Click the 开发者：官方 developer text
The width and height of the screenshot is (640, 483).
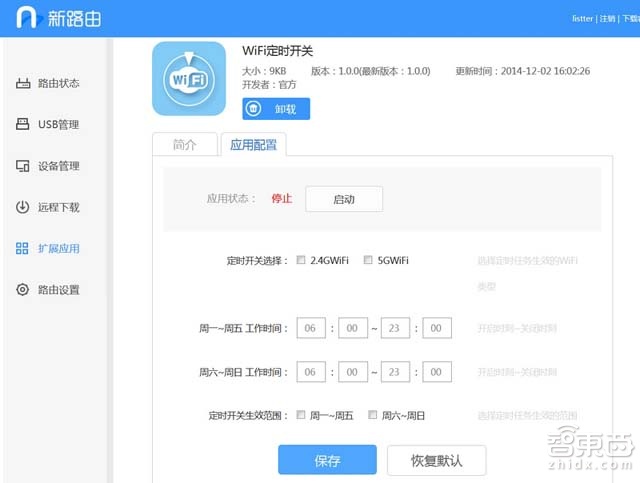coord(269,85)
